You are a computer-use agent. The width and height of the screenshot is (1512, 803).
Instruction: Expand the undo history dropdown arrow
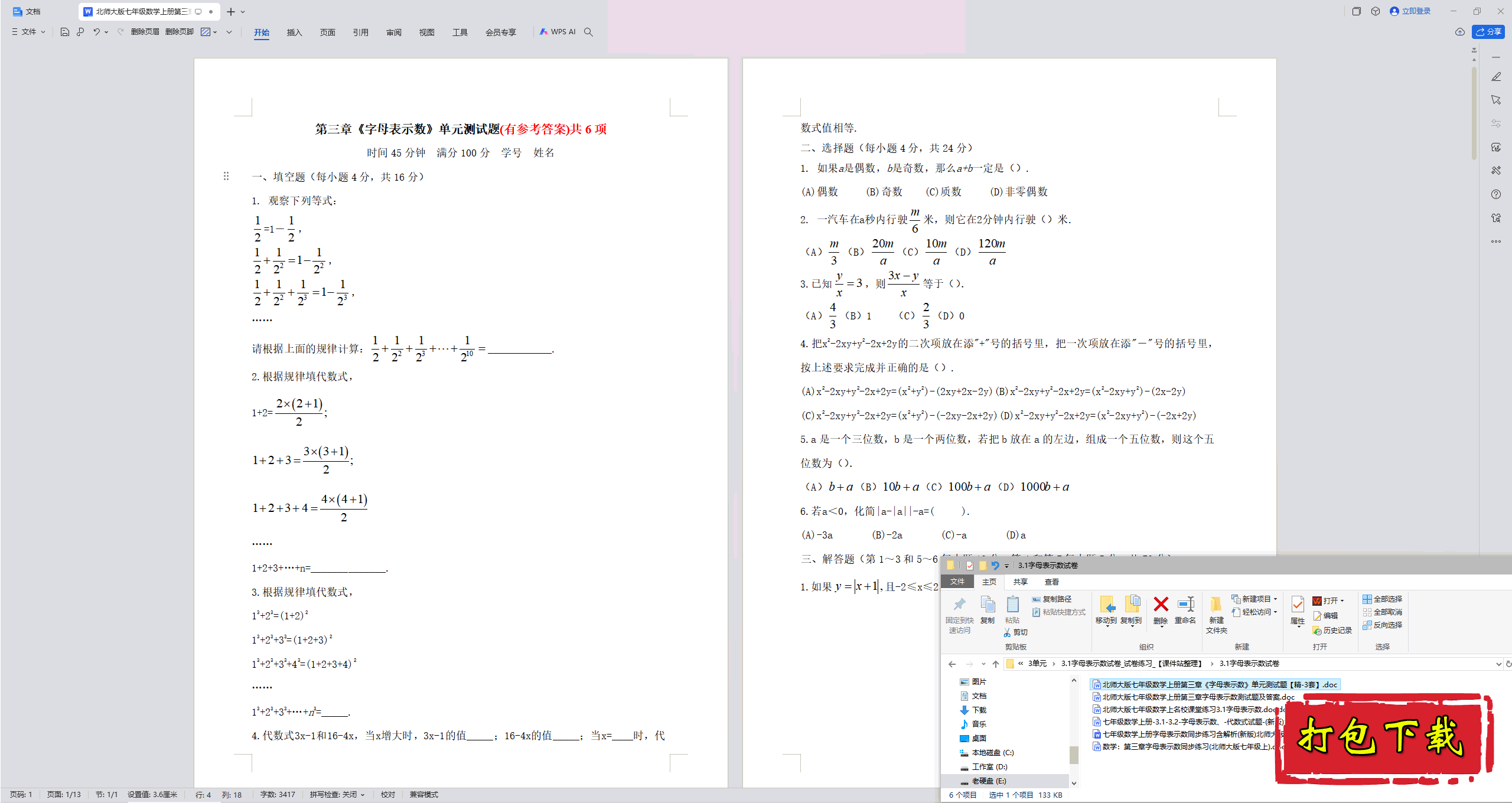click(x=107, y=32)
